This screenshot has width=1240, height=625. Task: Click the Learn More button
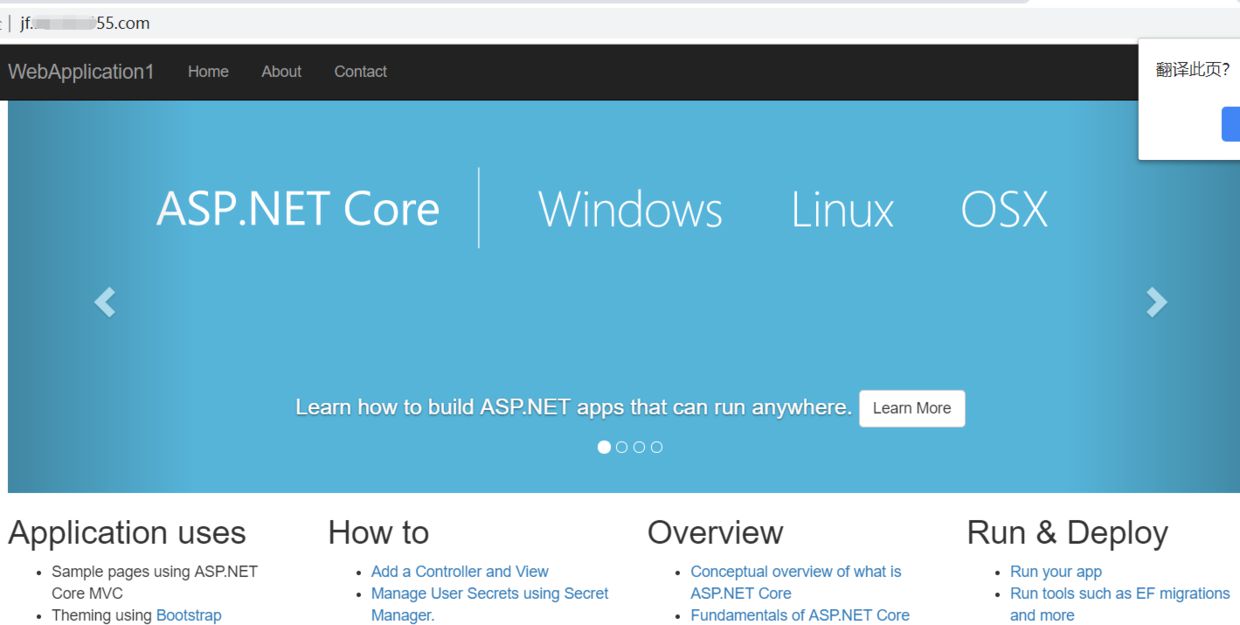point(912,408)
